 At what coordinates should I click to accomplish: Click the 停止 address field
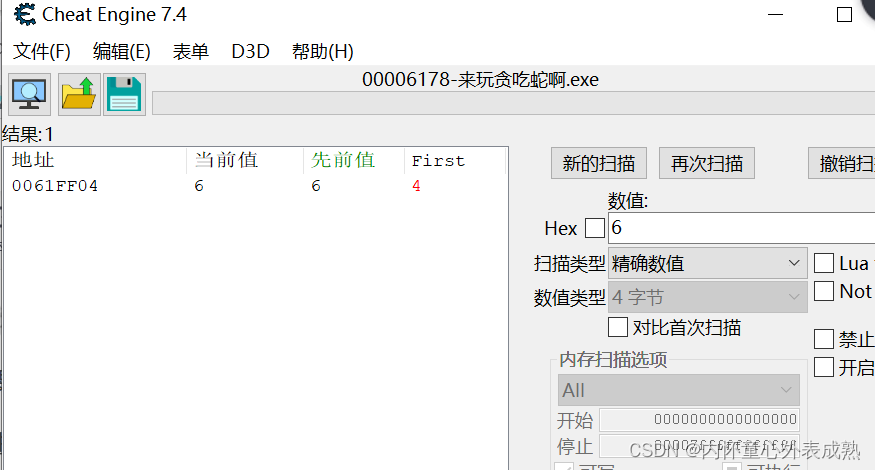pyautogui.click(x=700, y=446)
